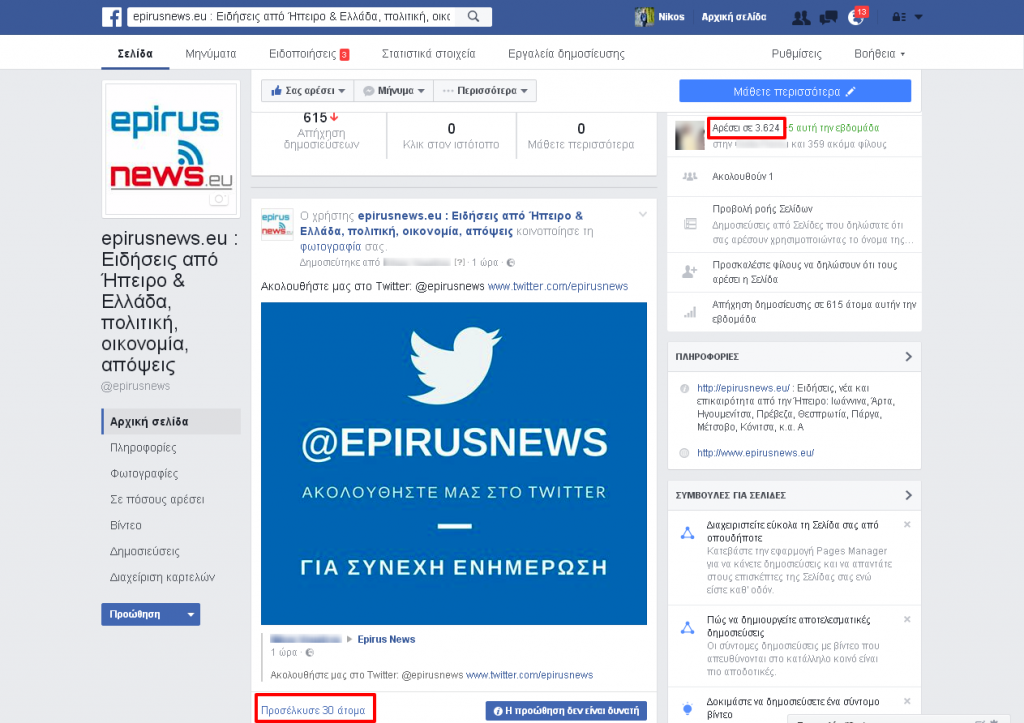Screen dimensions: 1024x723
Task: Click the @epirusnews handle under page title
Action: 136,386
